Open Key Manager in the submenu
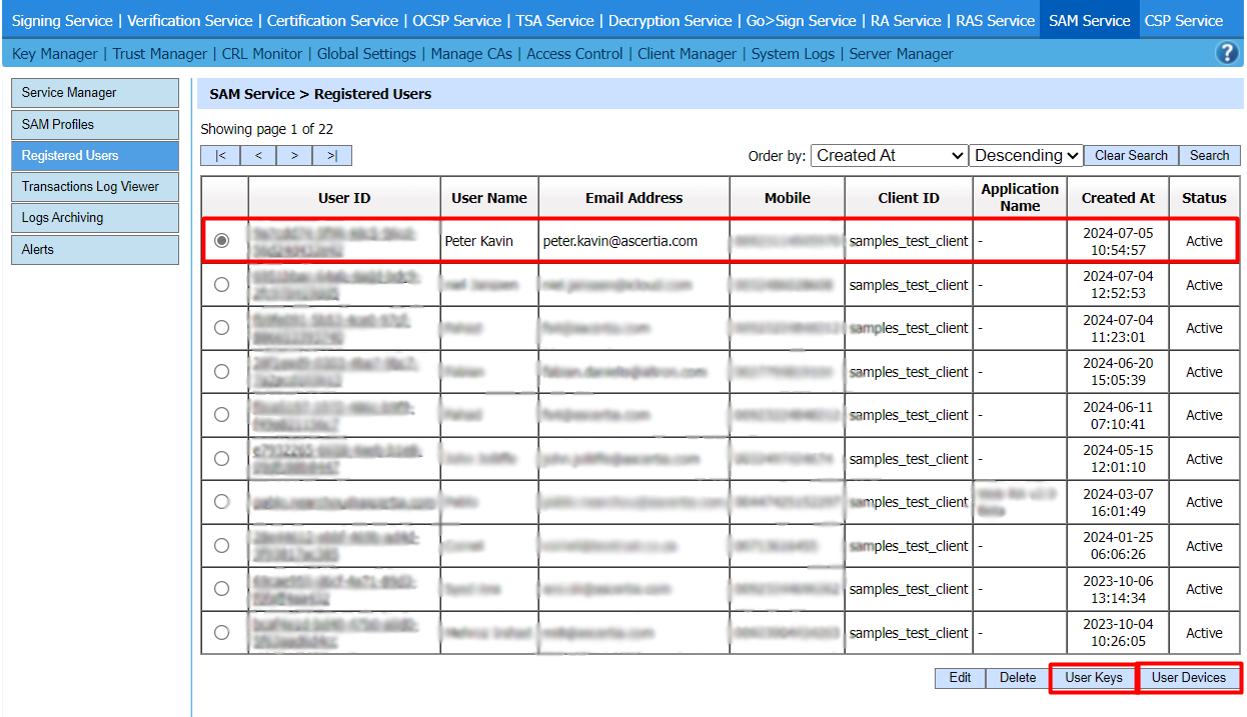Viewport: 1247px width, 717px height. 55,54
